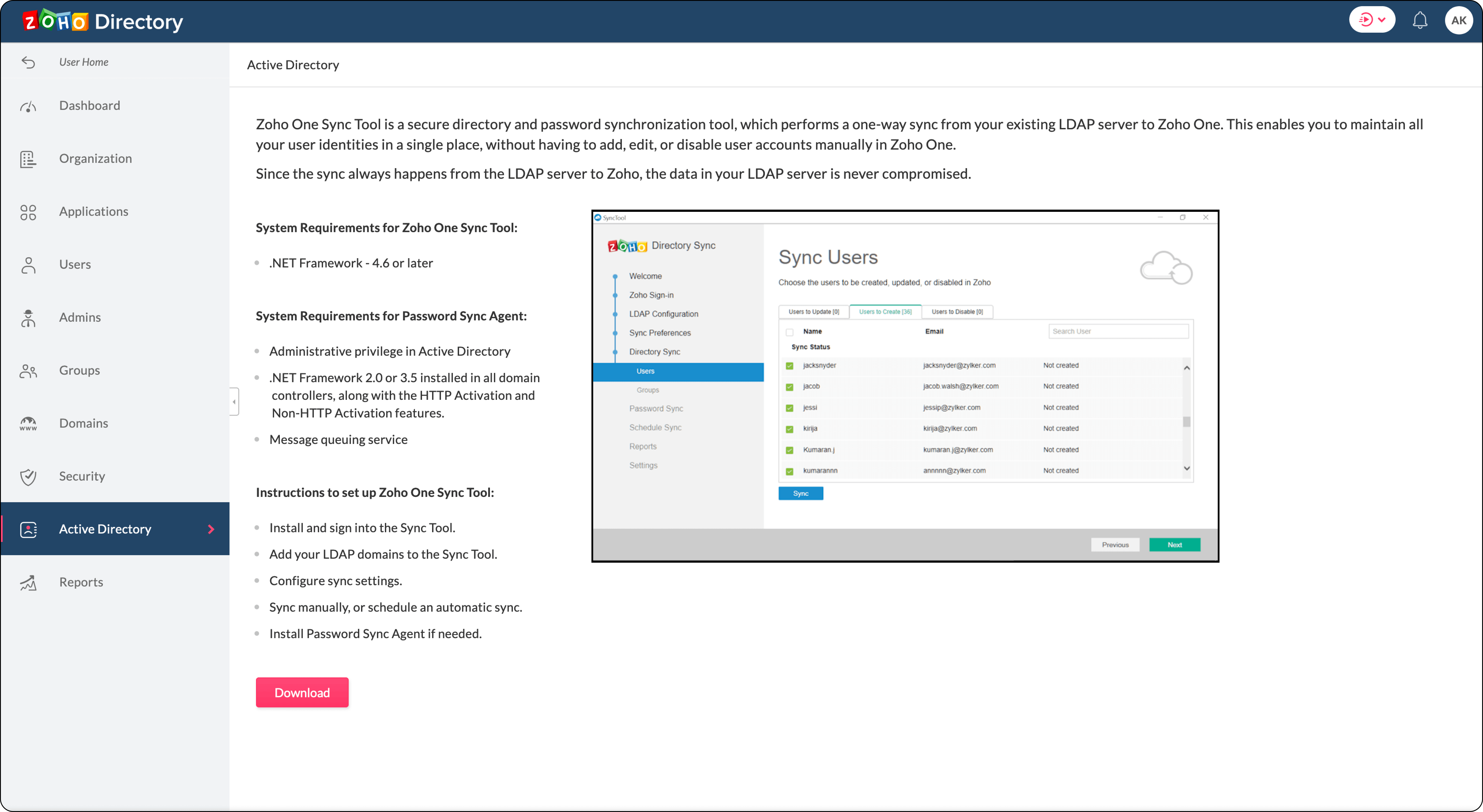1483x812 pixels.
Task: Toggle the Kumaran.j checkbox
Action: point(789,450)
